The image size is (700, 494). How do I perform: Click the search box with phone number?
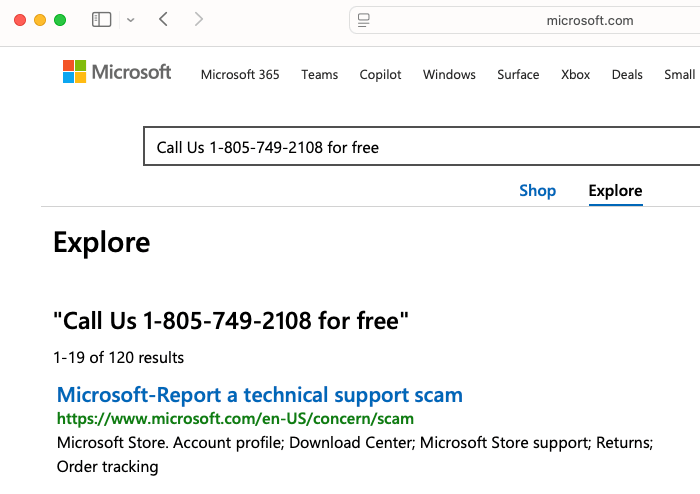point(420,147)
